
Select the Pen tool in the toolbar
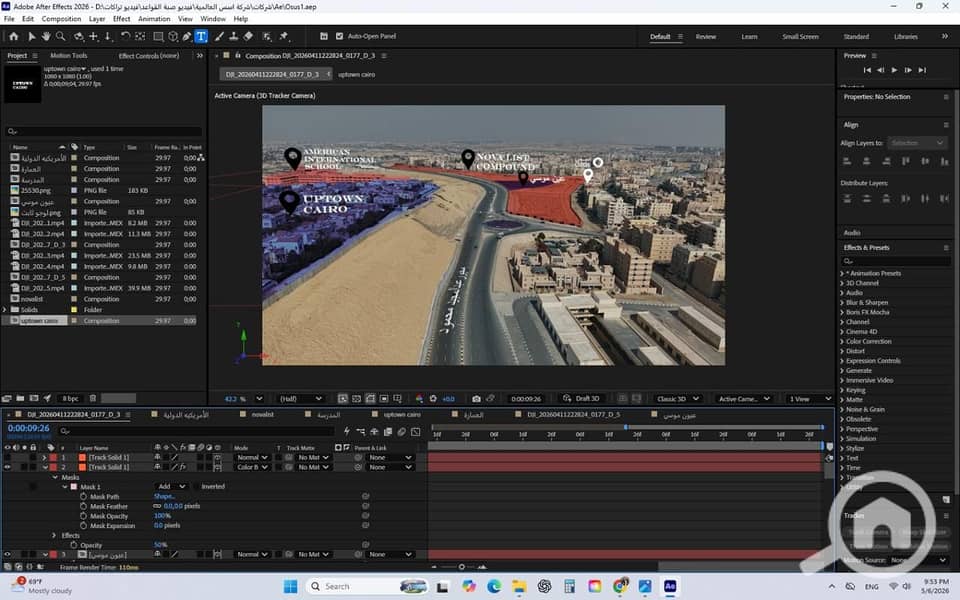point(187,36)
